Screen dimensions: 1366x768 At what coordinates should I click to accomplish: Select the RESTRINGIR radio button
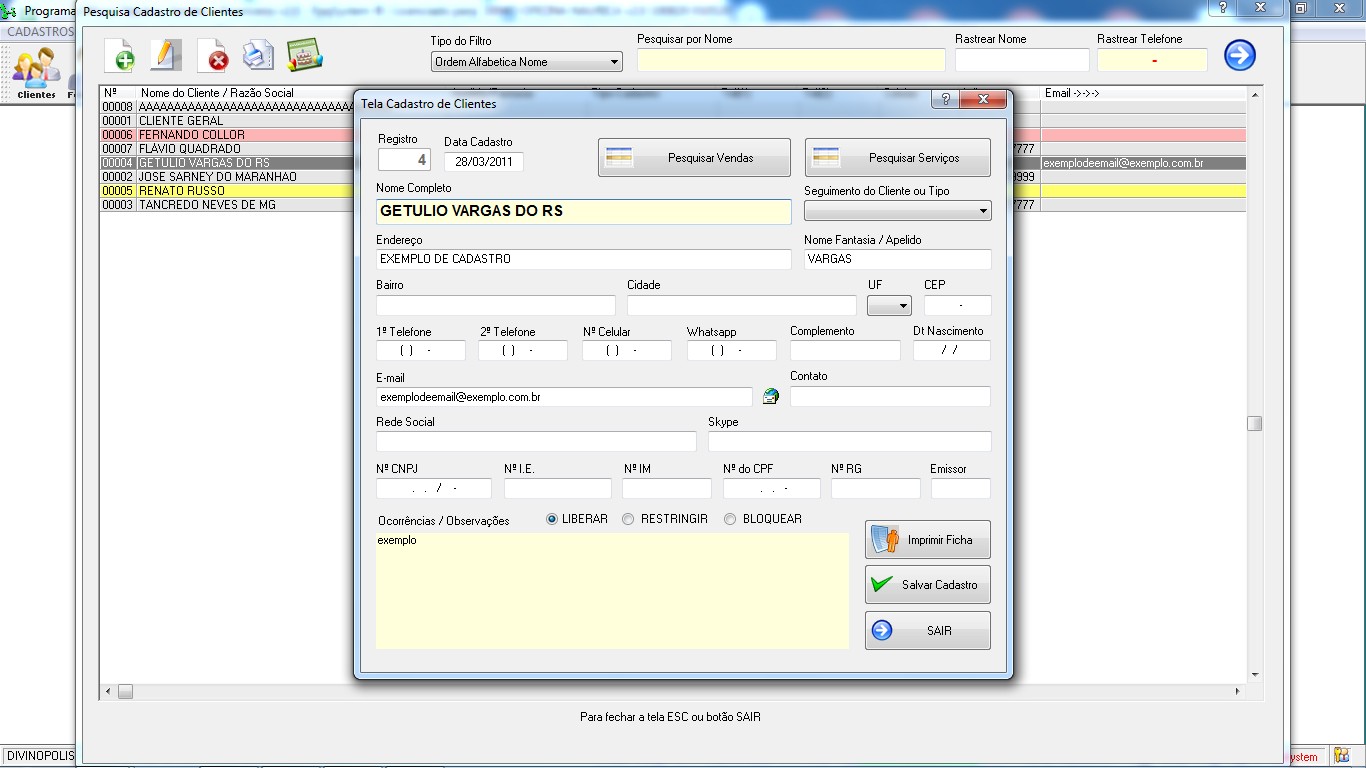coord(628,519)
